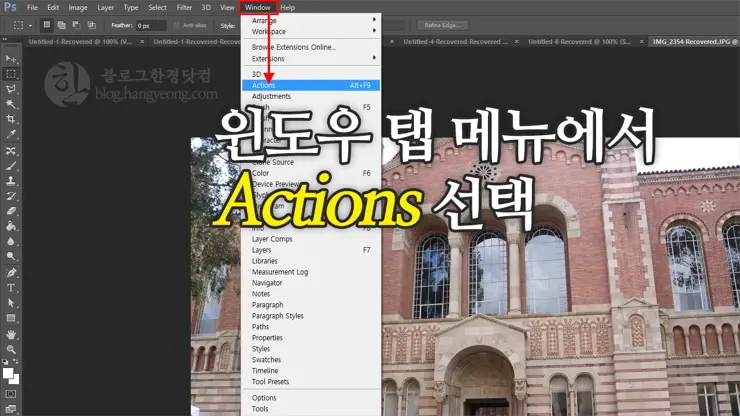Click the Photoshop Ps logo

pyautogui.click(x=10, y=7)
